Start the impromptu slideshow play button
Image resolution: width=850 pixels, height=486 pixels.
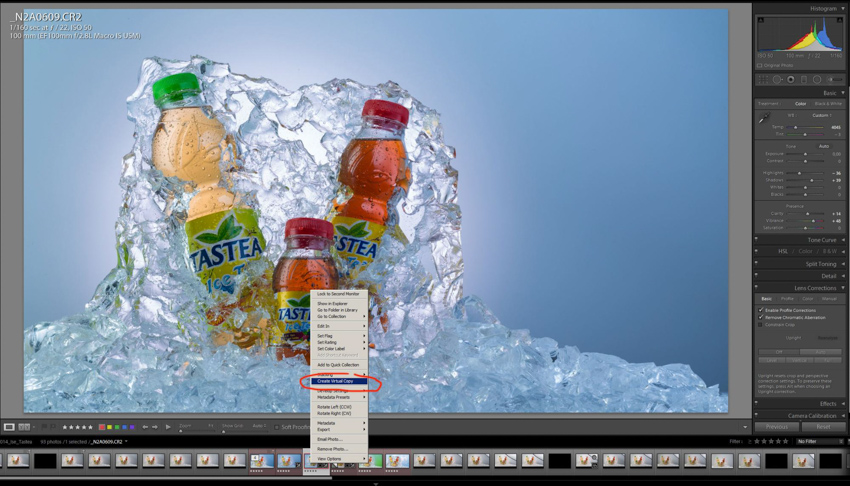168,427
